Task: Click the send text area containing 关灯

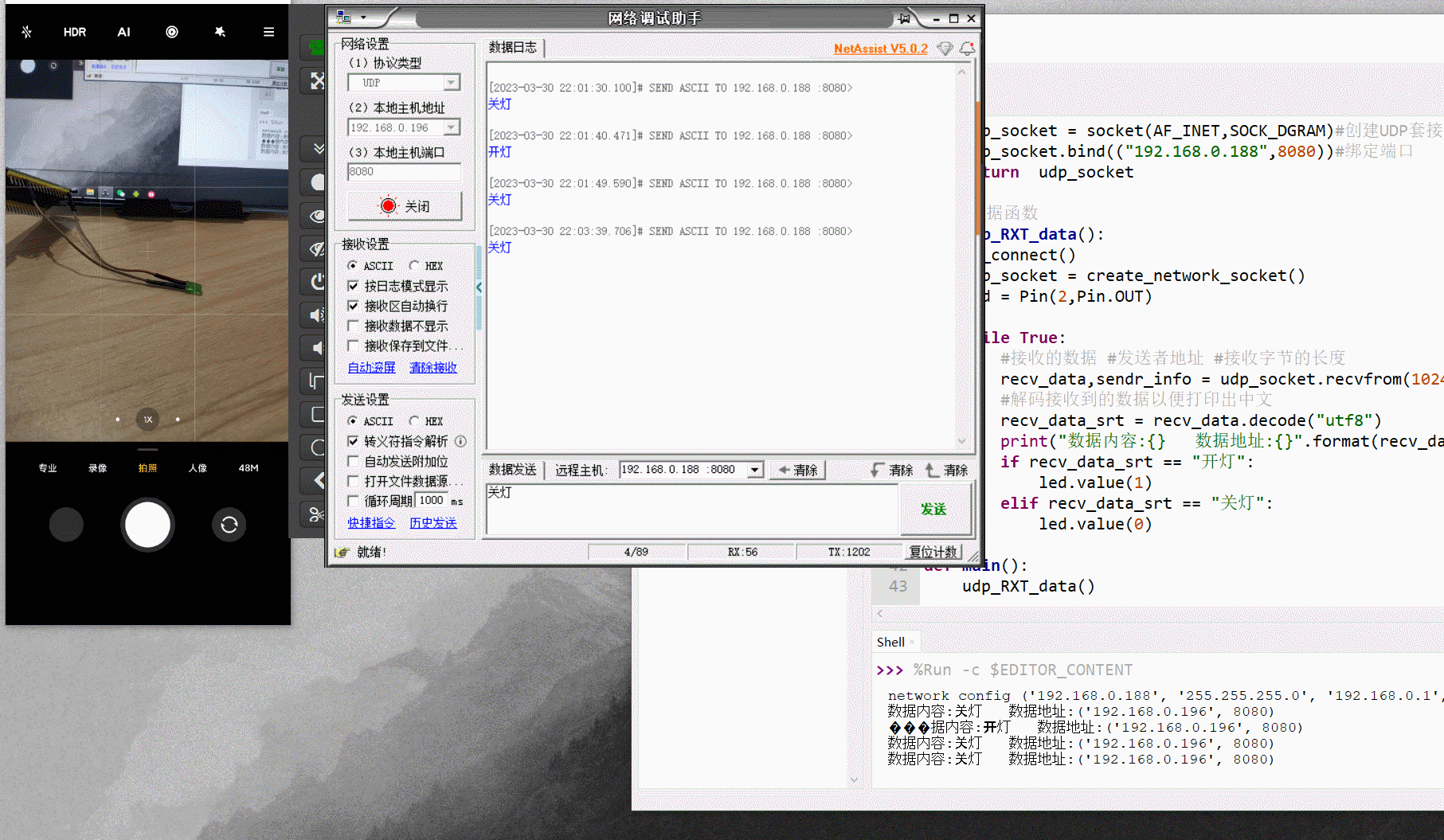Action: point(691,510)
